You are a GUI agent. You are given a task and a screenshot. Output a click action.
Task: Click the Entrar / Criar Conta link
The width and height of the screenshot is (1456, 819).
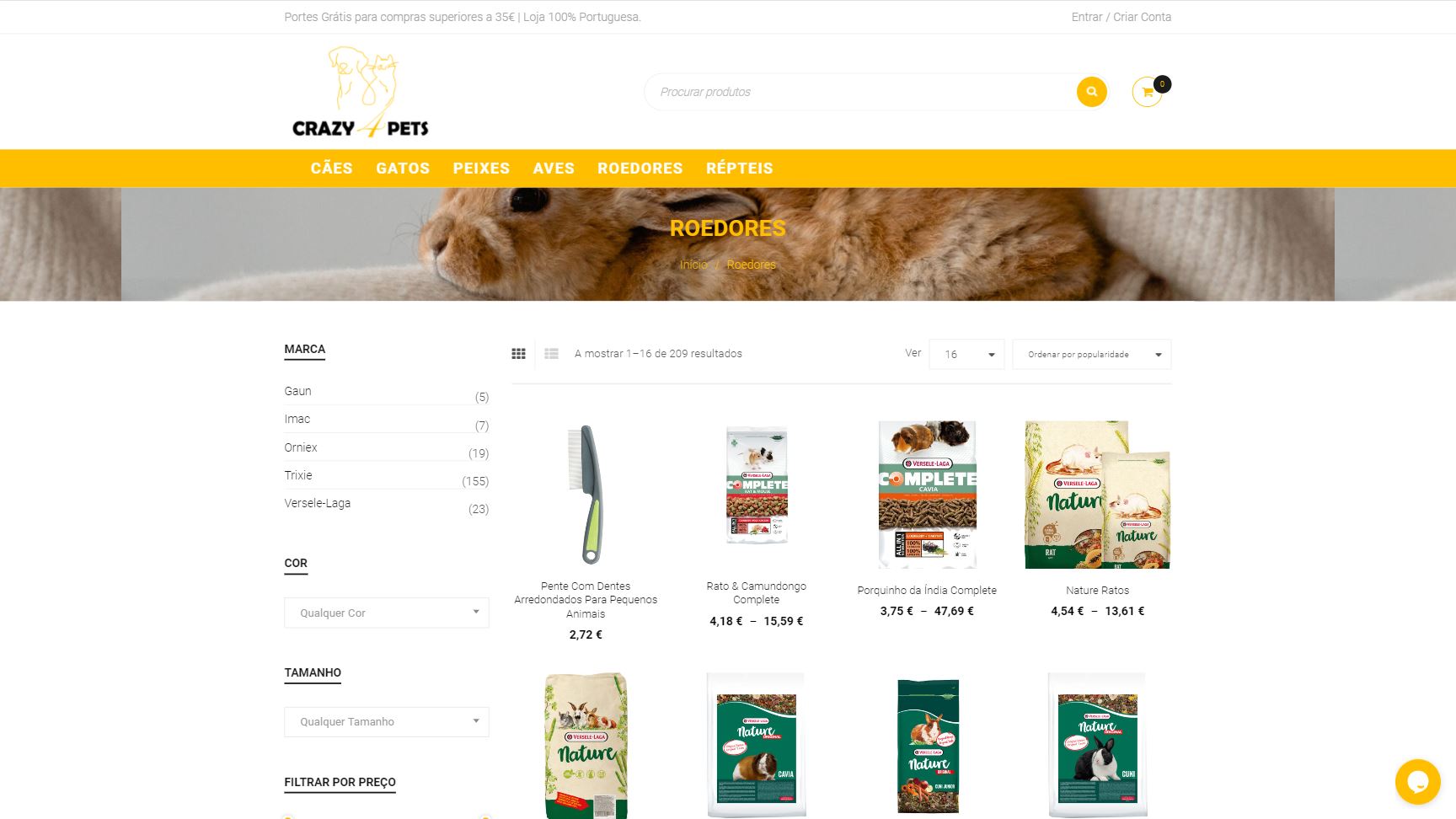[1121, 17]
